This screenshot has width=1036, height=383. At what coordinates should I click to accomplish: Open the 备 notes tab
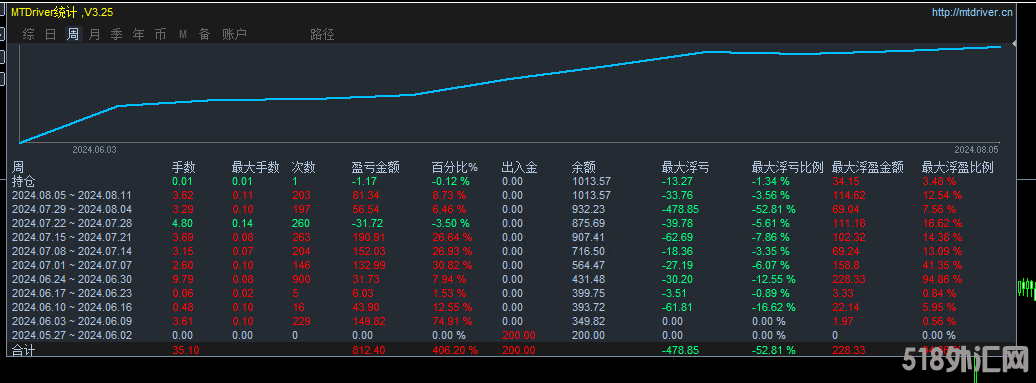click(204, 34)
